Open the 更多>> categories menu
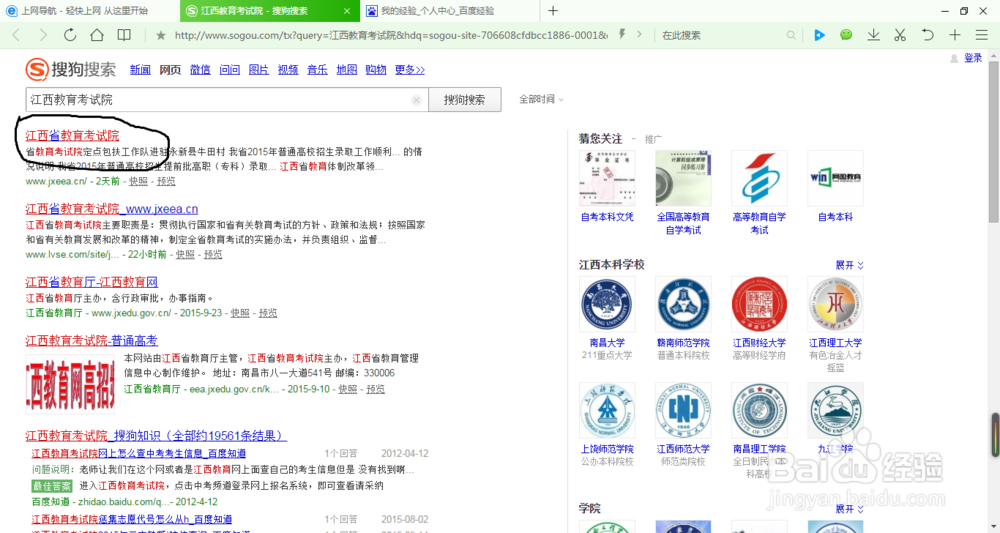The image size is (1000, 533). [x=409, y=69]
